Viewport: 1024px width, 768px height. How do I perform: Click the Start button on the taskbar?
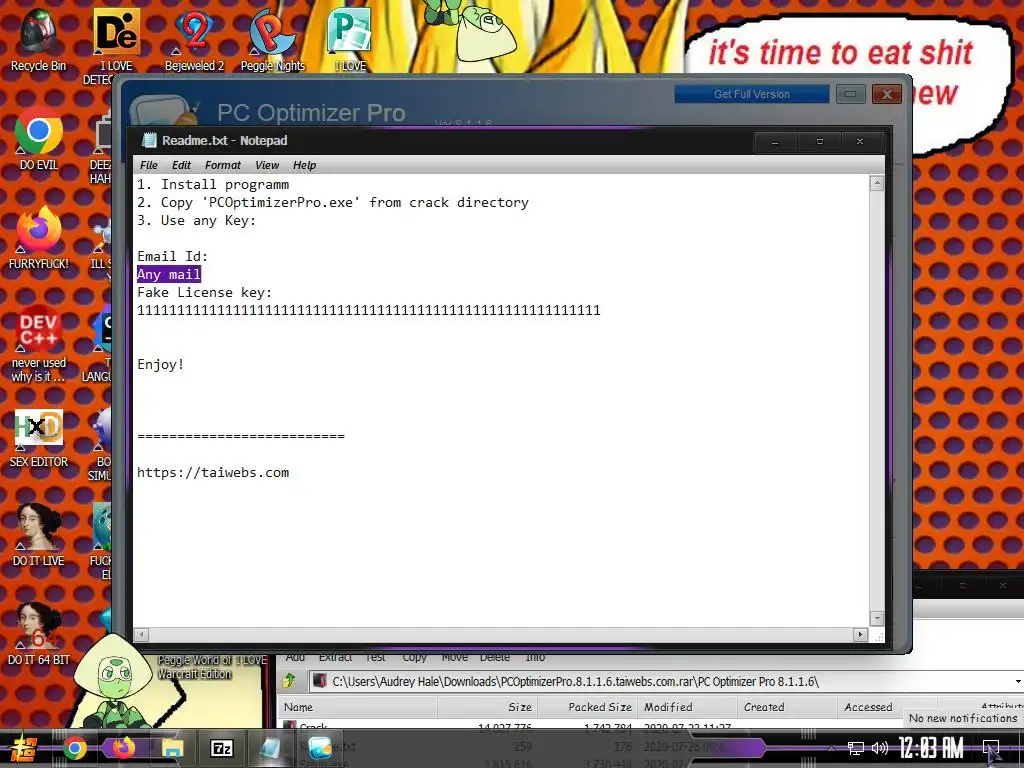[23, 748]
